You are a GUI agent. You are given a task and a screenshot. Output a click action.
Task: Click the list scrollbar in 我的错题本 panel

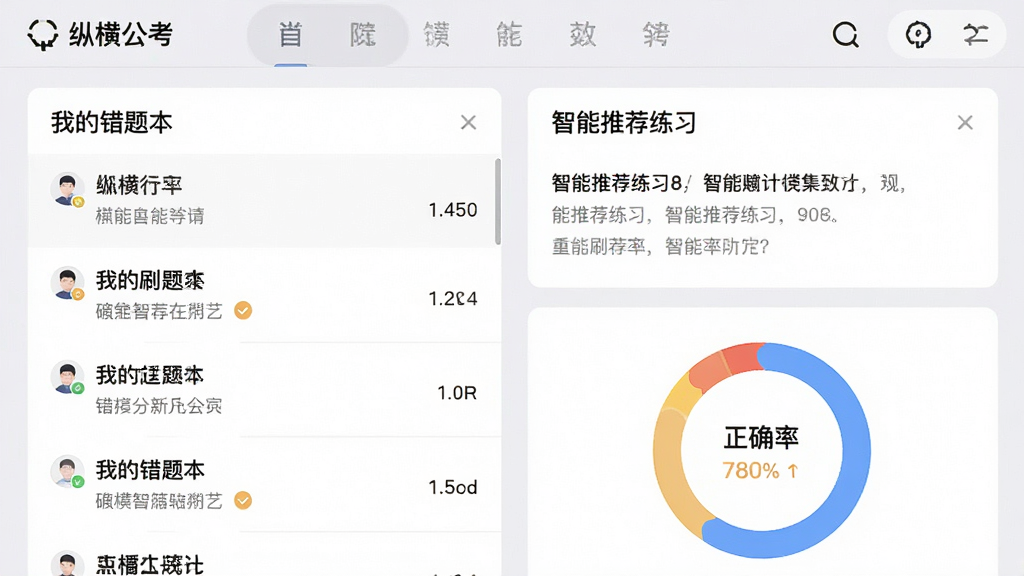coord(498,201)
